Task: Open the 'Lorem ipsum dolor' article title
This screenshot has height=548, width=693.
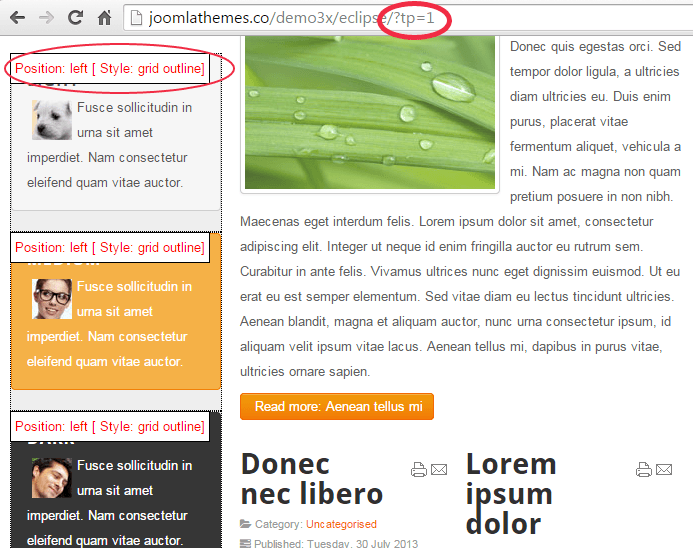Action: (x=511, y=493)
